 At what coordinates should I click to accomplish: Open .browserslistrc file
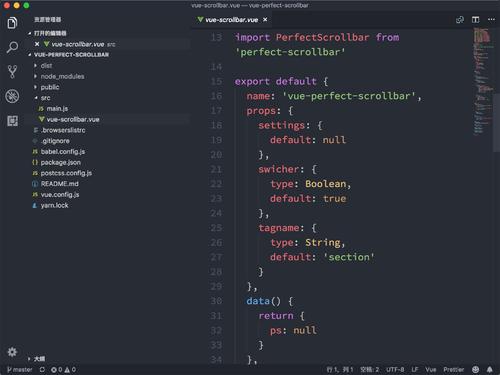[x=63, y=130]
